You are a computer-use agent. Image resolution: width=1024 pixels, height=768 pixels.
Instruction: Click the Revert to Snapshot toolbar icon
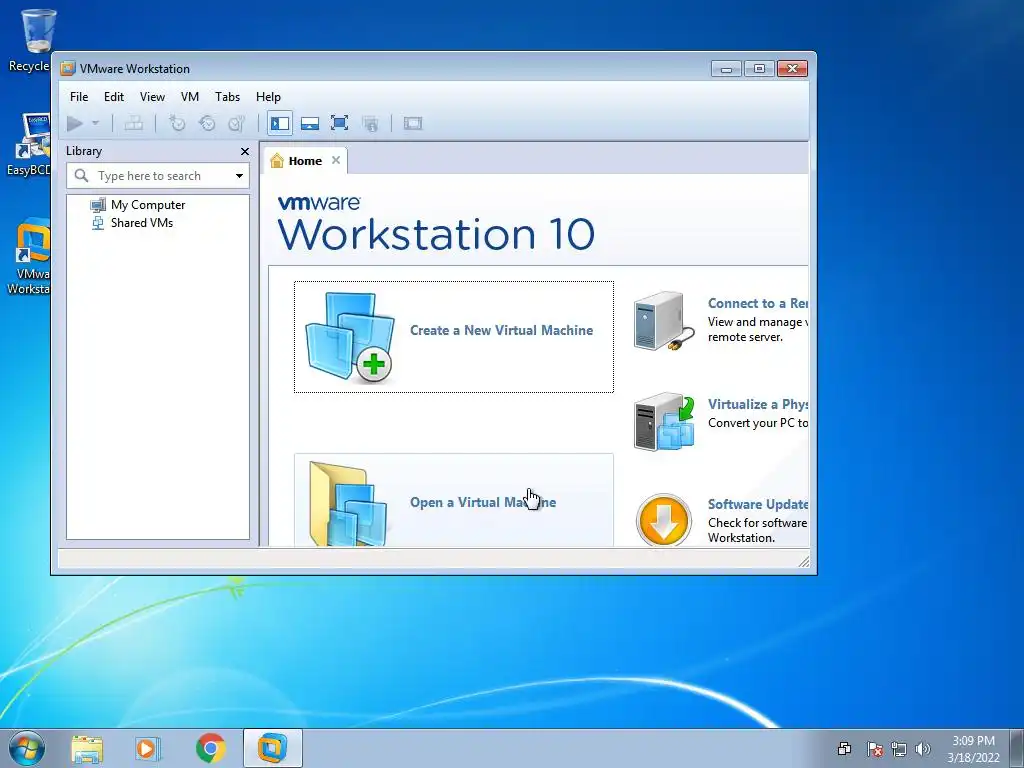[x=207, y=123]
